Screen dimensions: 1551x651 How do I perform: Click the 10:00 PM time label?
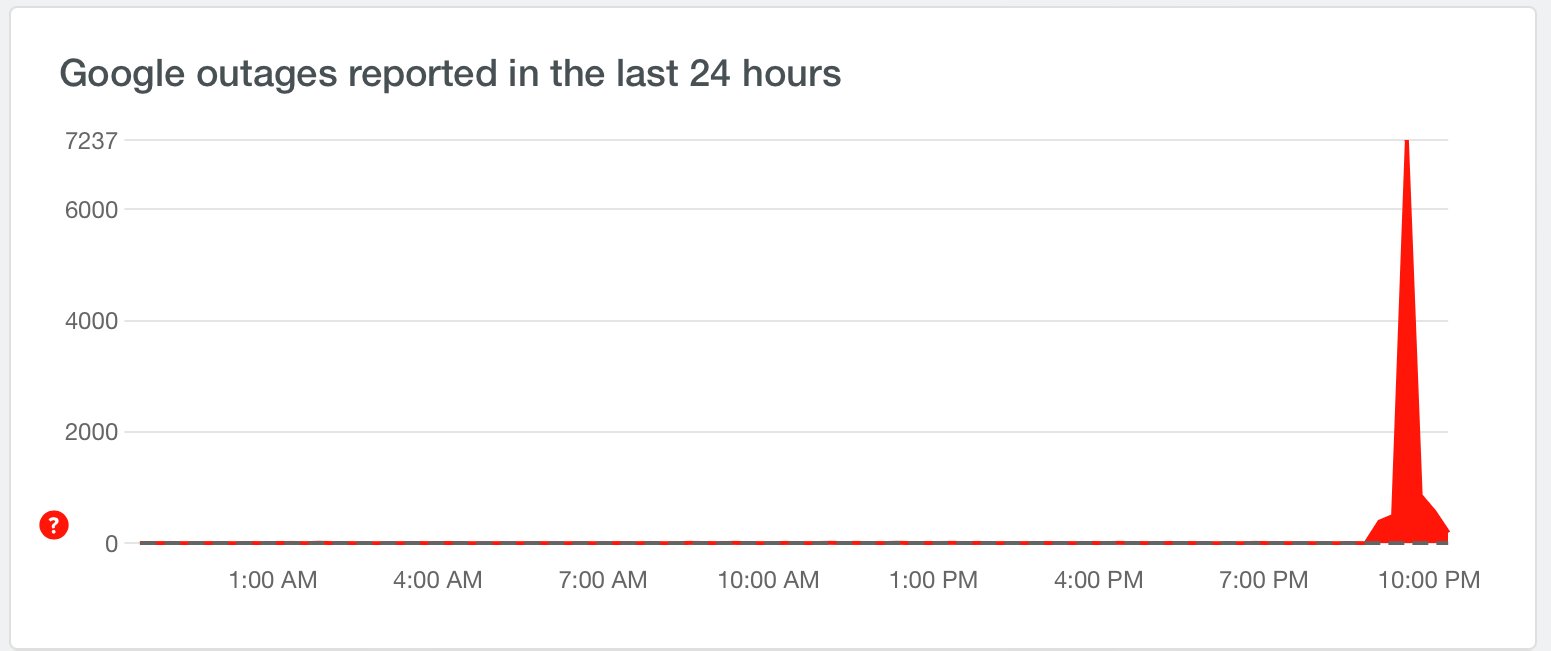[x=1427, y=580]
